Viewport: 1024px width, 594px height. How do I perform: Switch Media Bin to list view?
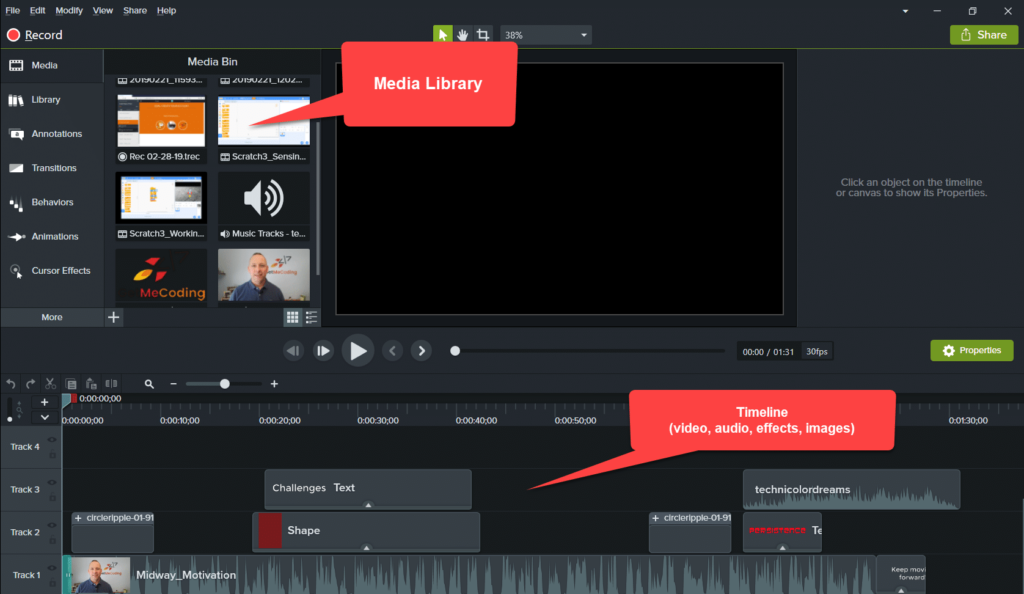click(312, 317)
